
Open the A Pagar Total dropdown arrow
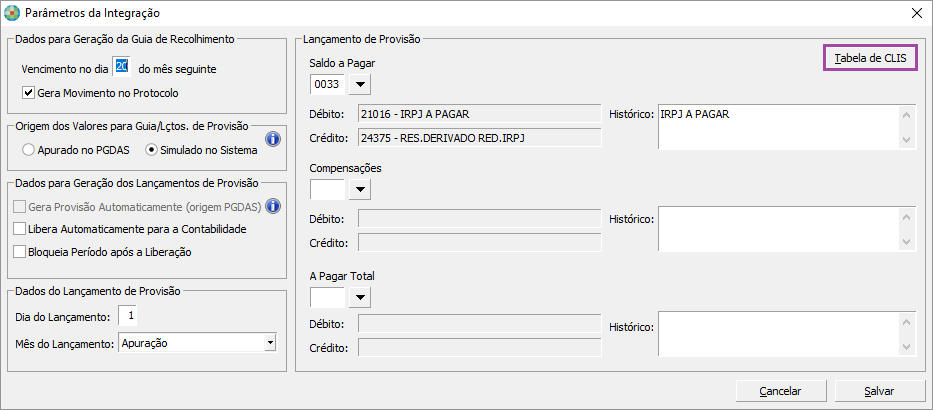(359, 297)
